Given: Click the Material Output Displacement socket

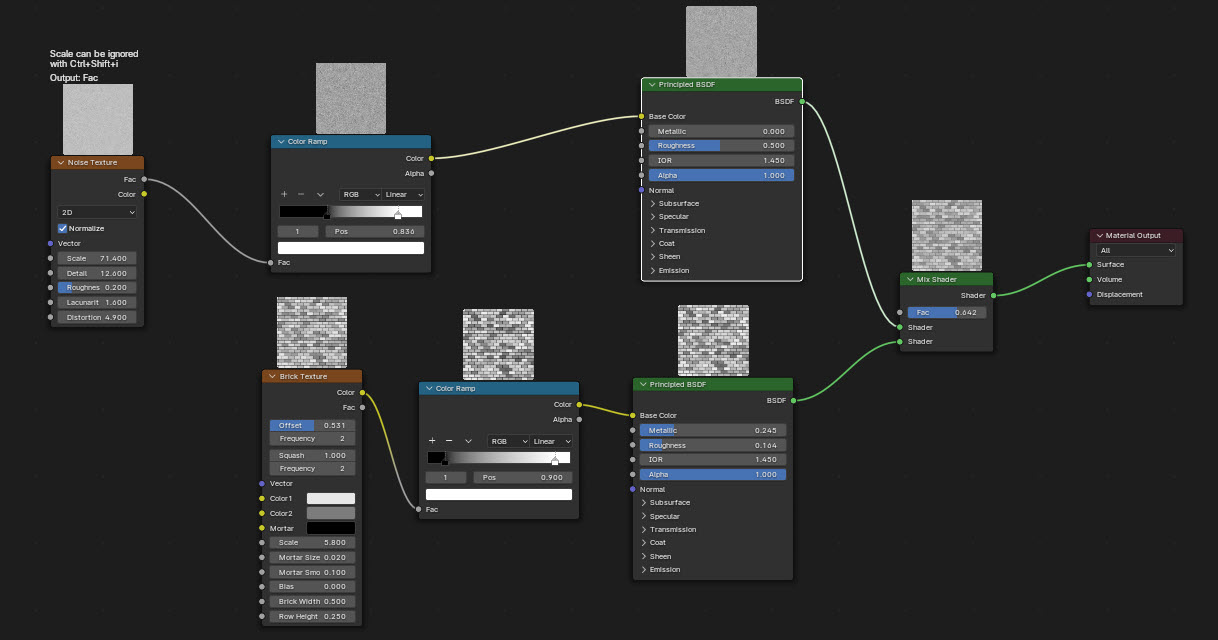Looking at the screenshot, I should click(x=1089, y=294).
